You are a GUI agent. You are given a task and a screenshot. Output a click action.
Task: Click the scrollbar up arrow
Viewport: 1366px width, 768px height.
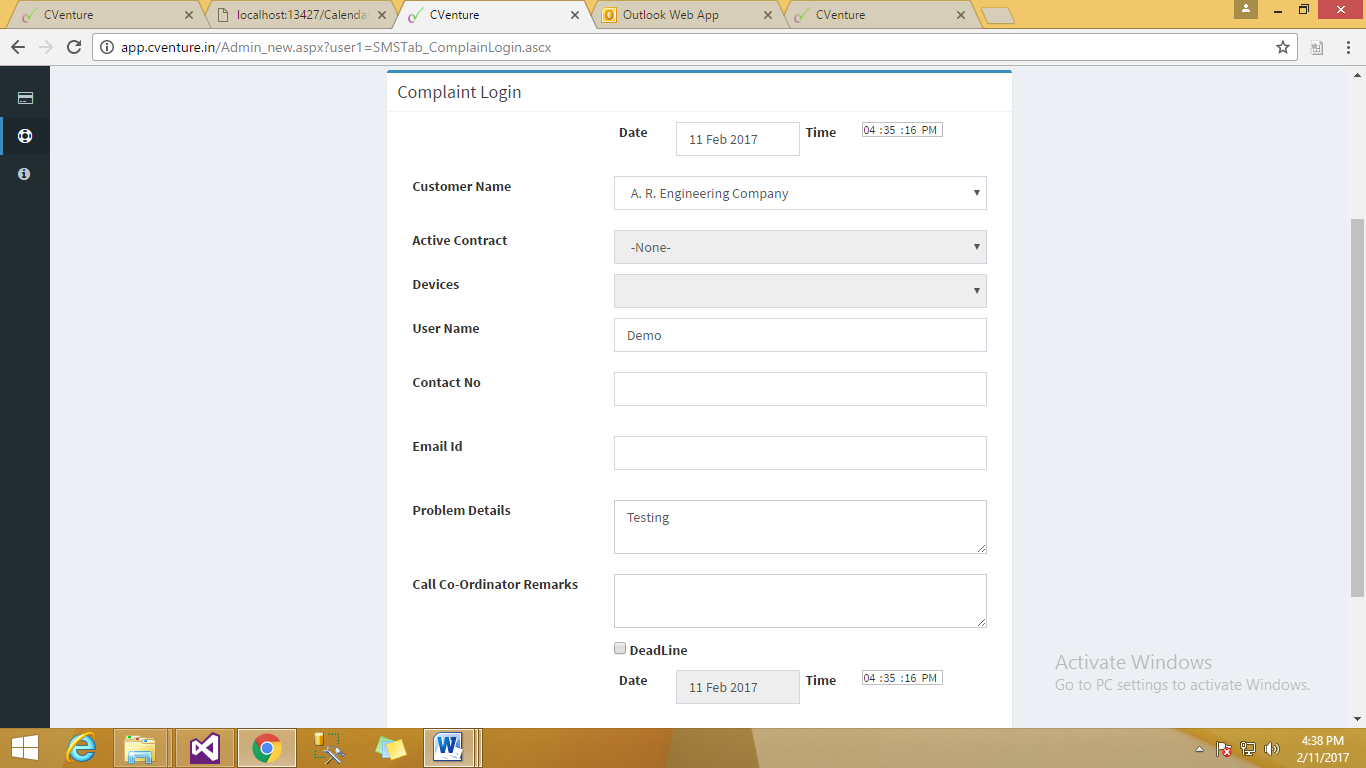(x=1357, y=75)
